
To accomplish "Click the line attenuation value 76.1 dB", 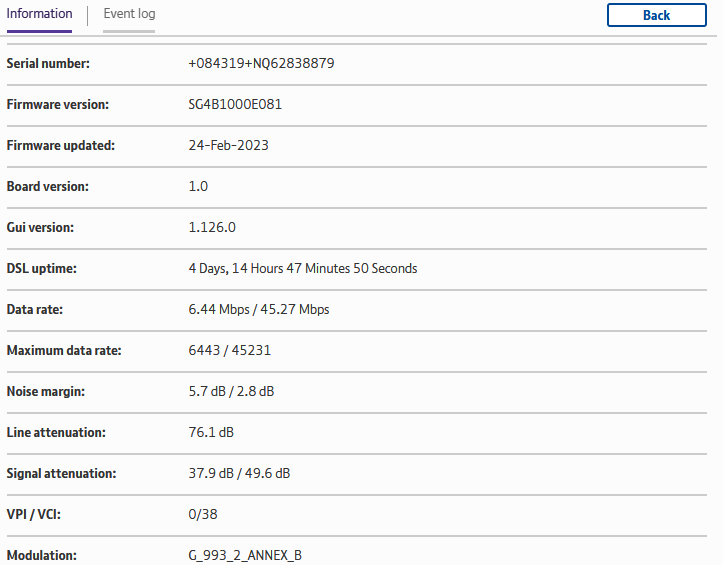I will pyautogui.click(x=210, y=432).
